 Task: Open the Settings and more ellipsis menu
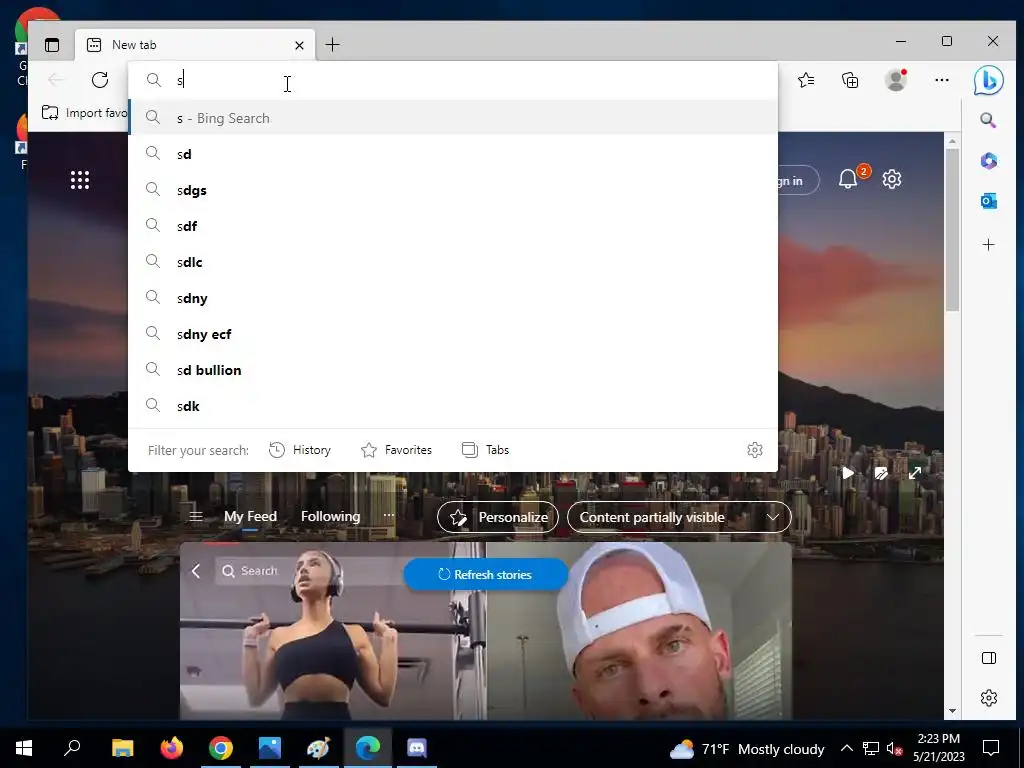[942, 80]
